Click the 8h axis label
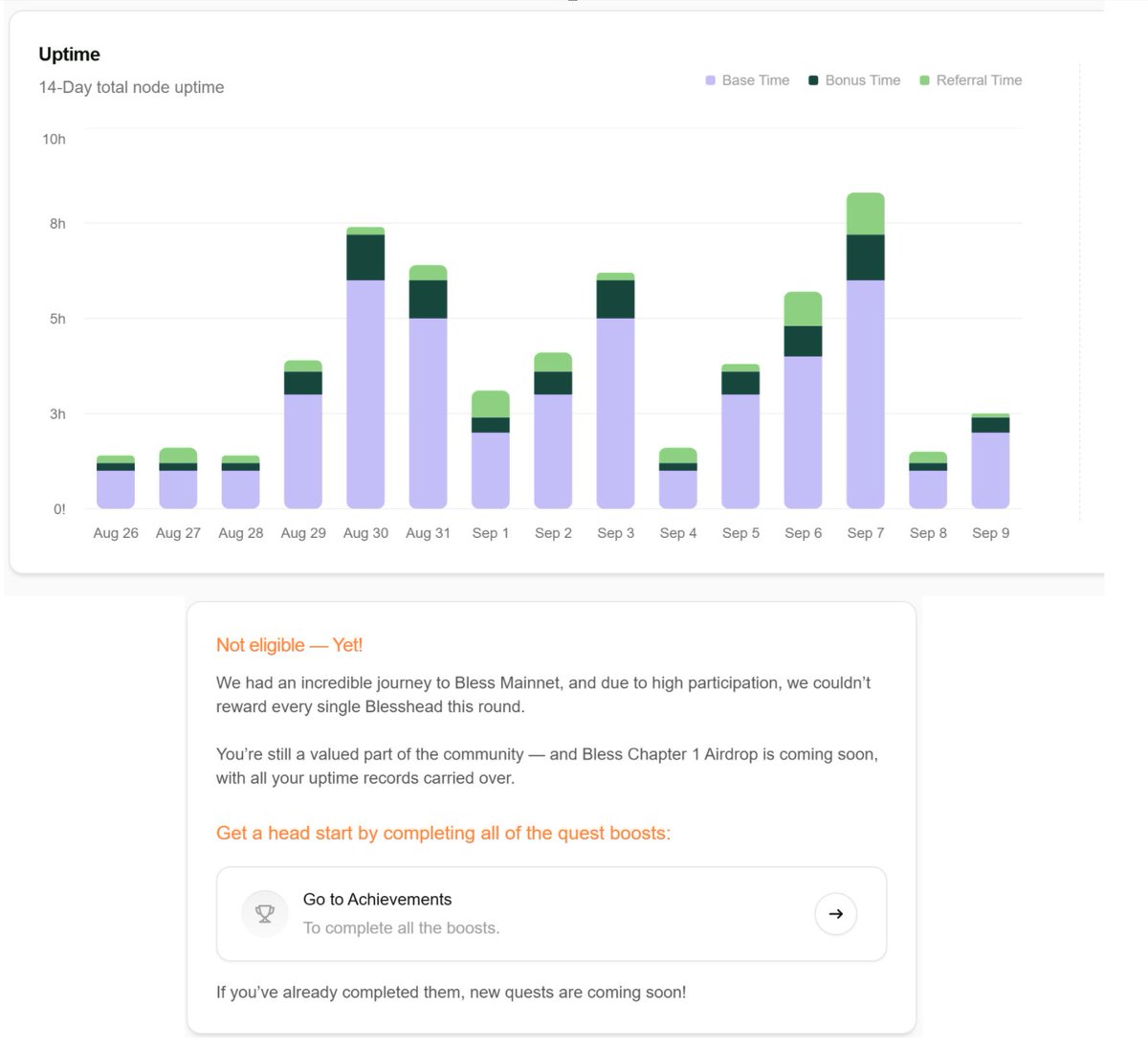 tap(57, 223)
